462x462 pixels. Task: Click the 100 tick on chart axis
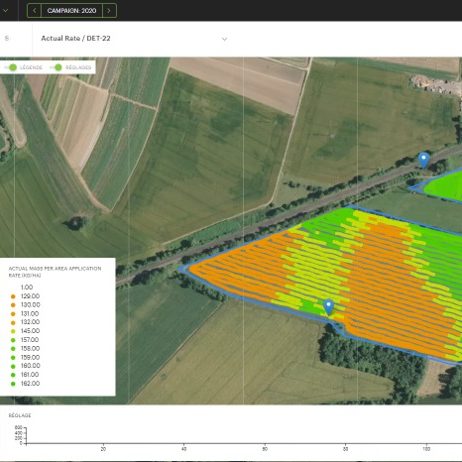click(x=426, y=449)
